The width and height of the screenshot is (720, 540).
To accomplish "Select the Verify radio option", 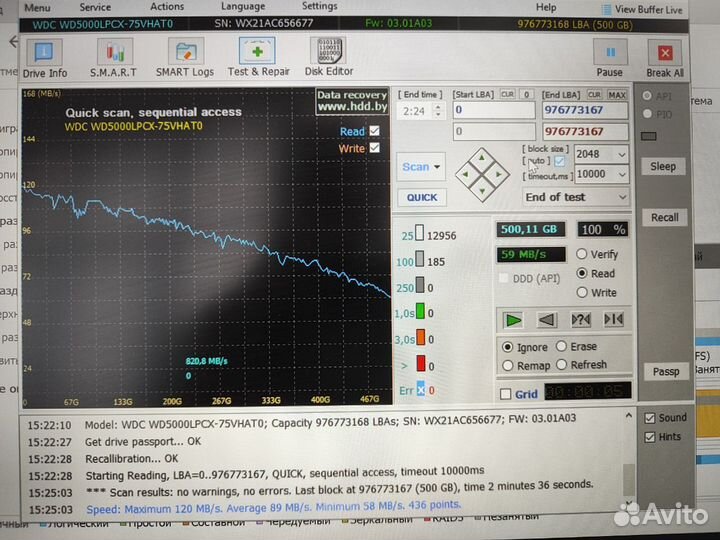I will tap(583, 255).
